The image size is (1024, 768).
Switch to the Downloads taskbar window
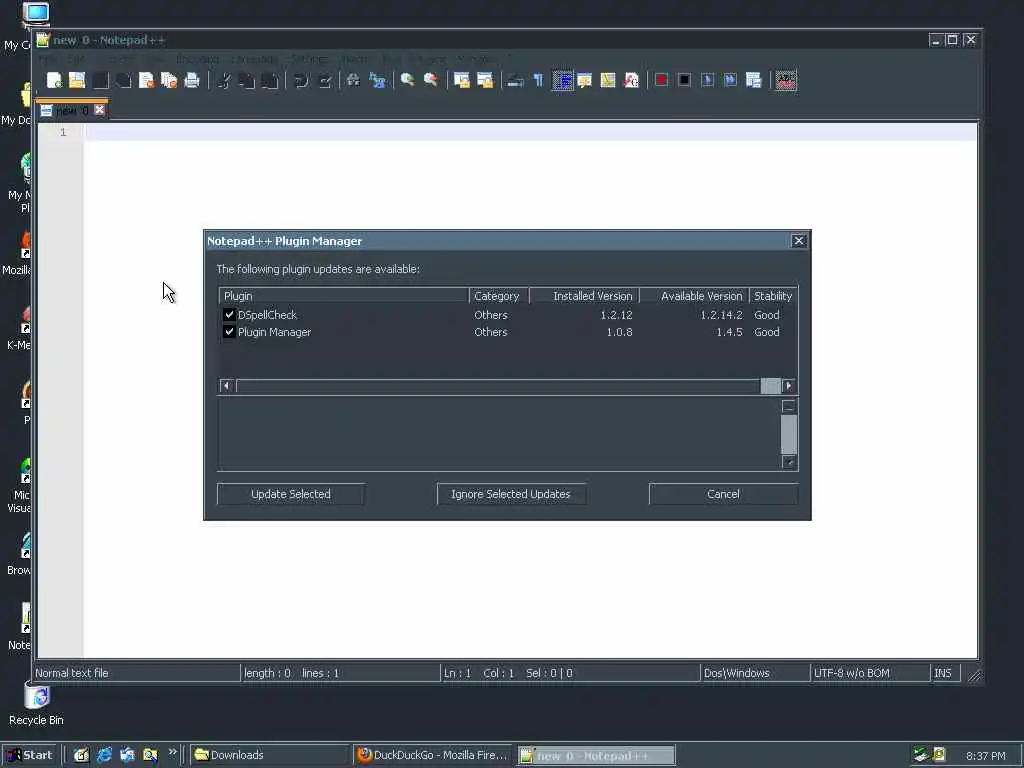point(269,756)
